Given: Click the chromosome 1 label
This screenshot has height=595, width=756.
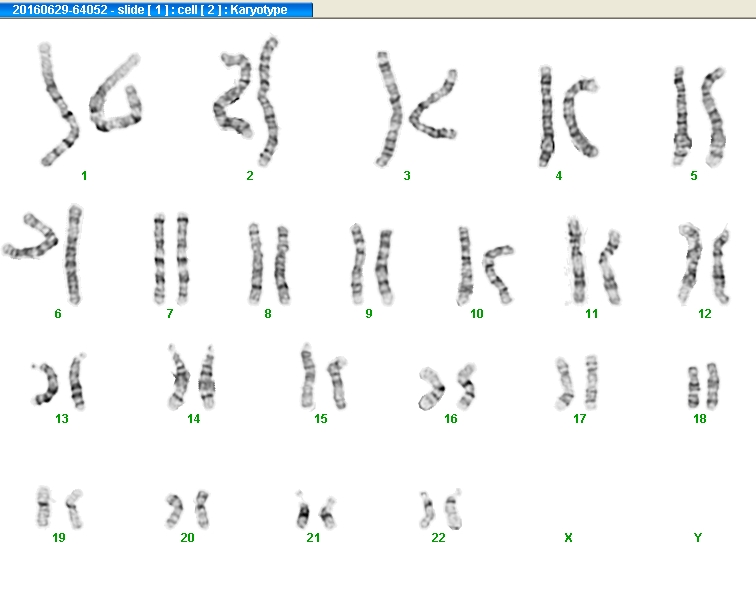Looking at the screenshot, I should point(84,176).
